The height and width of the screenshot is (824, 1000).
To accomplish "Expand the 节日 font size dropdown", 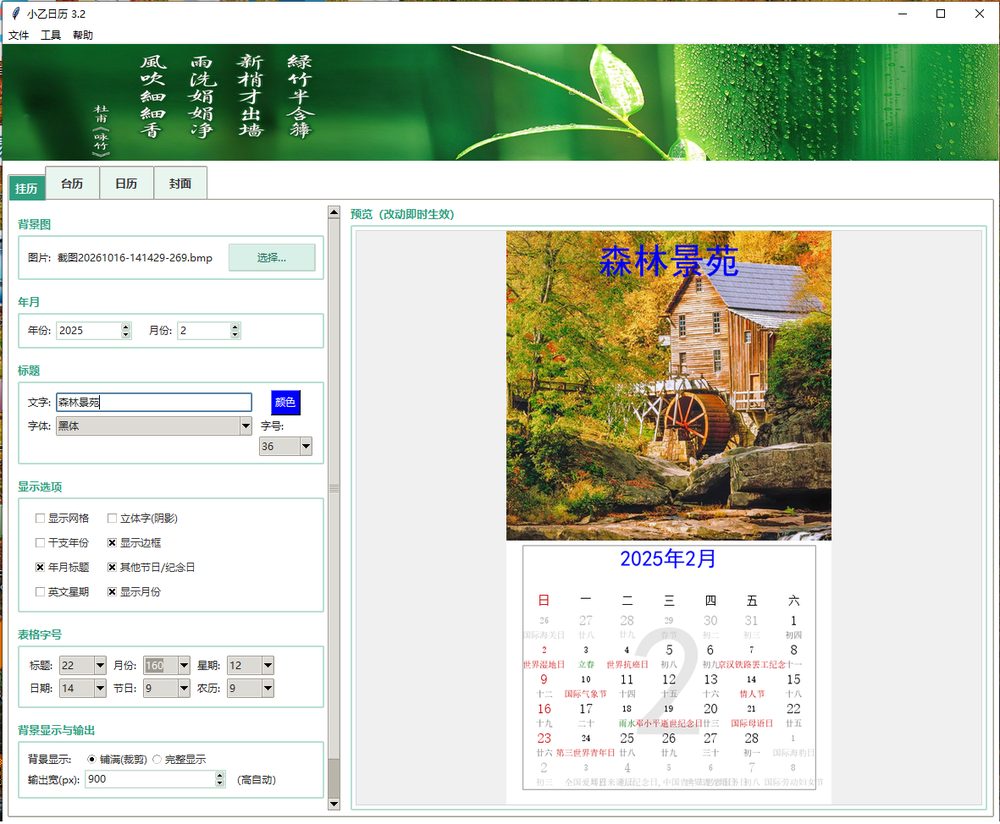I will tap(184, 688).
